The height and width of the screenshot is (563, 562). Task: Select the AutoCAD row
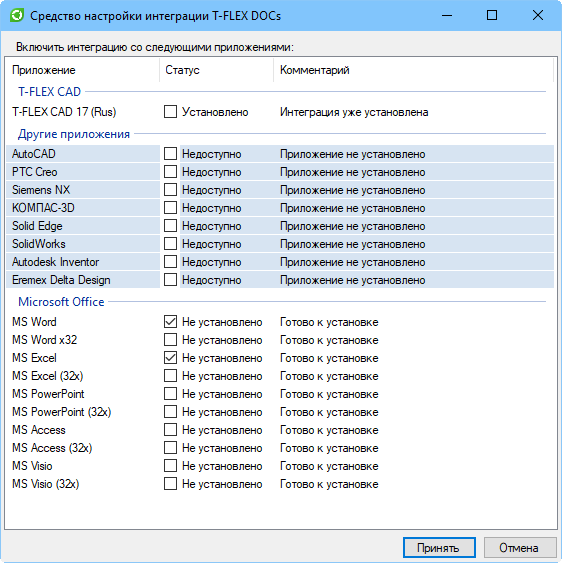[x=280, y=154]
